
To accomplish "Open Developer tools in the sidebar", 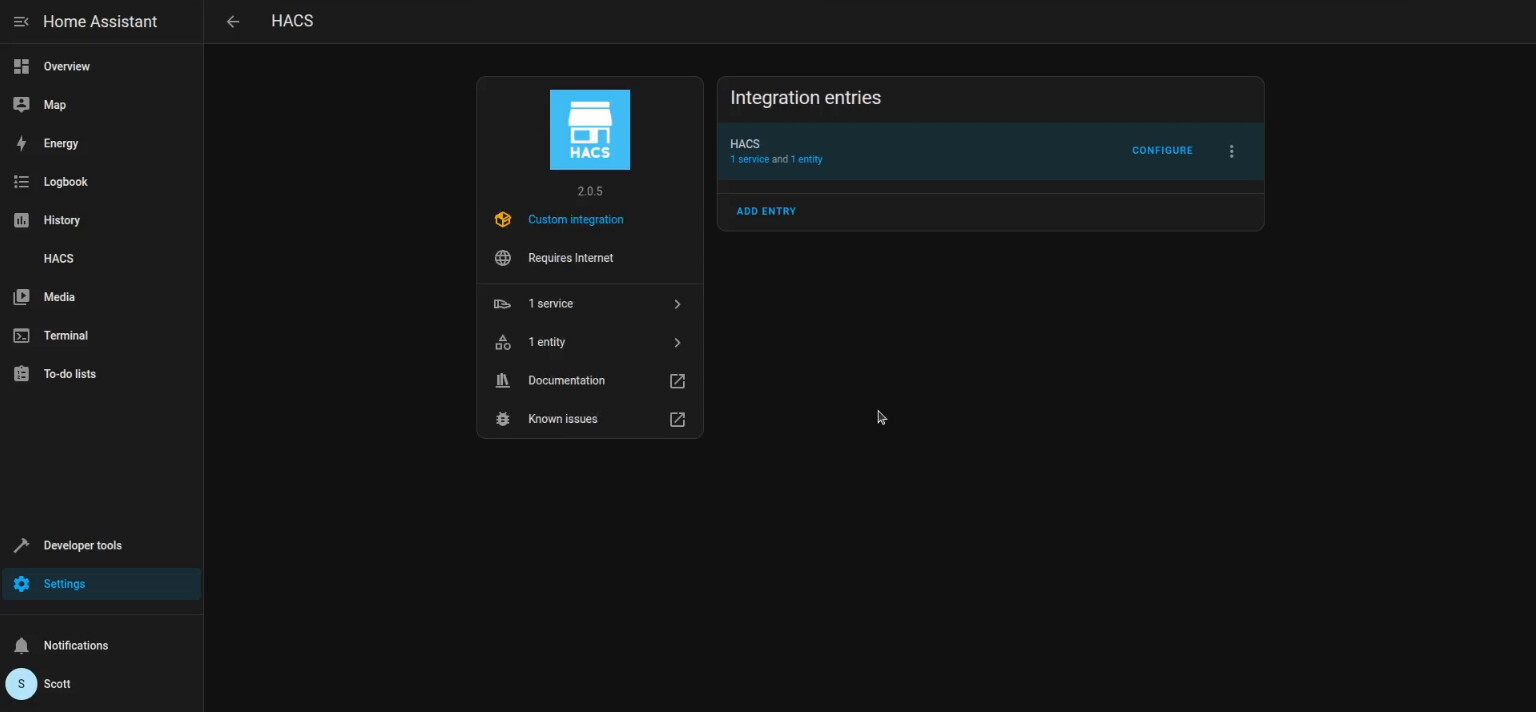I will tap(102, 546).
